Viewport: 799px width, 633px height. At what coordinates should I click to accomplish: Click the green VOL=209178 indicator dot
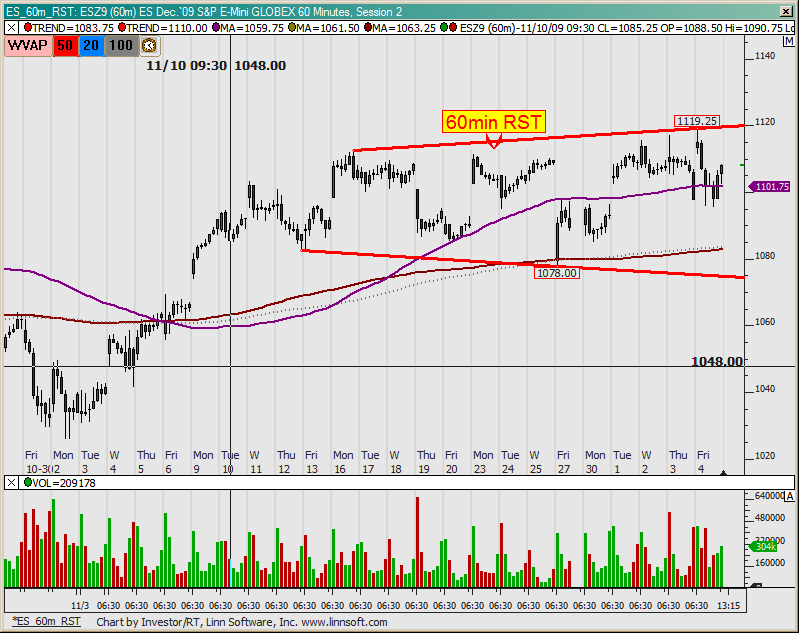(x=27, y=482)
